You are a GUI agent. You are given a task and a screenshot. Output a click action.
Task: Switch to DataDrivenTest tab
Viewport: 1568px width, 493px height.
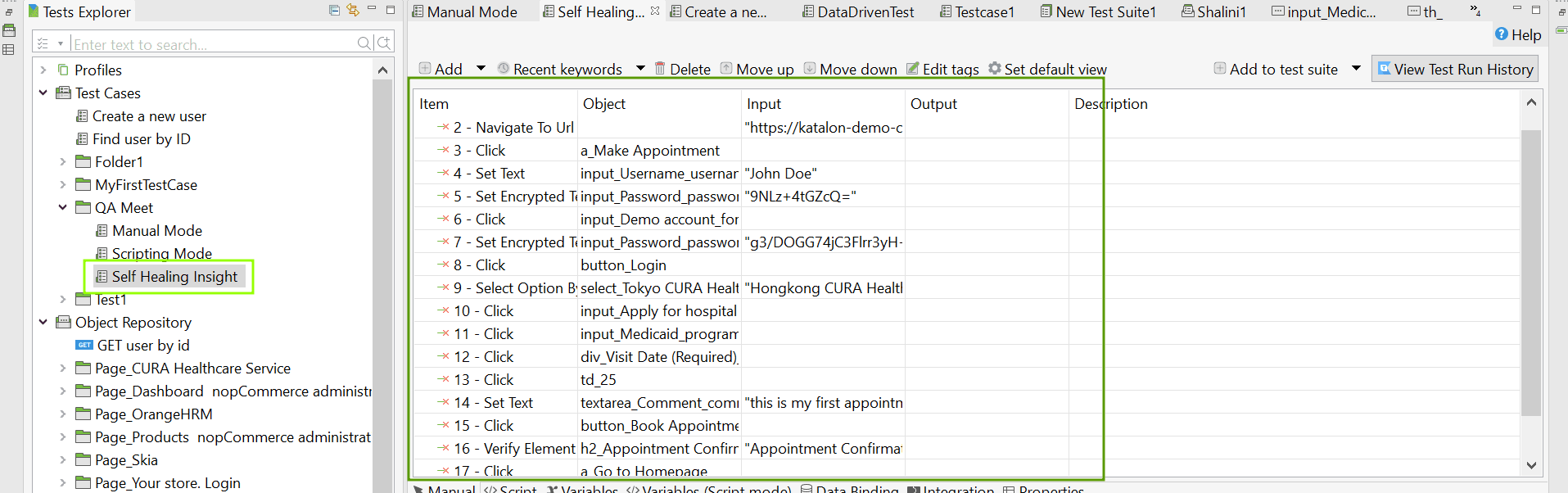[858, 11]
